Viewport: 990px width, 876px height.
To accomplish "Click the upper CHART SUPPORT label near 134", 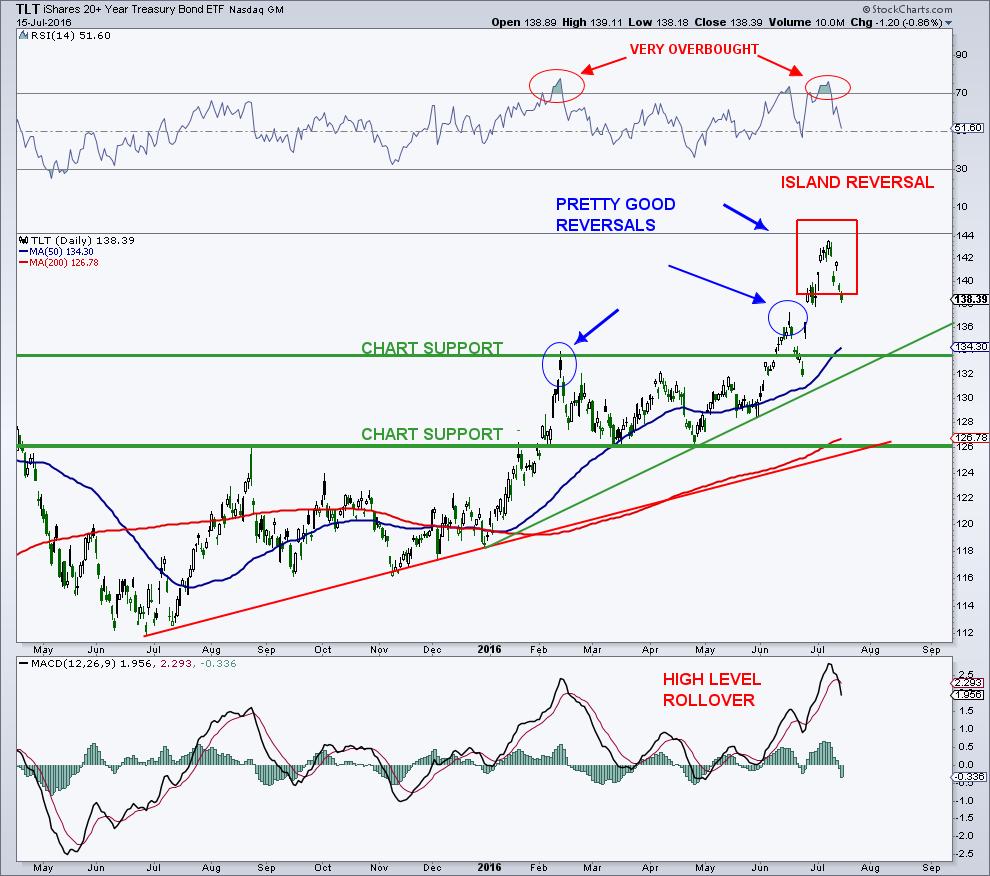I will coord(432,348).
